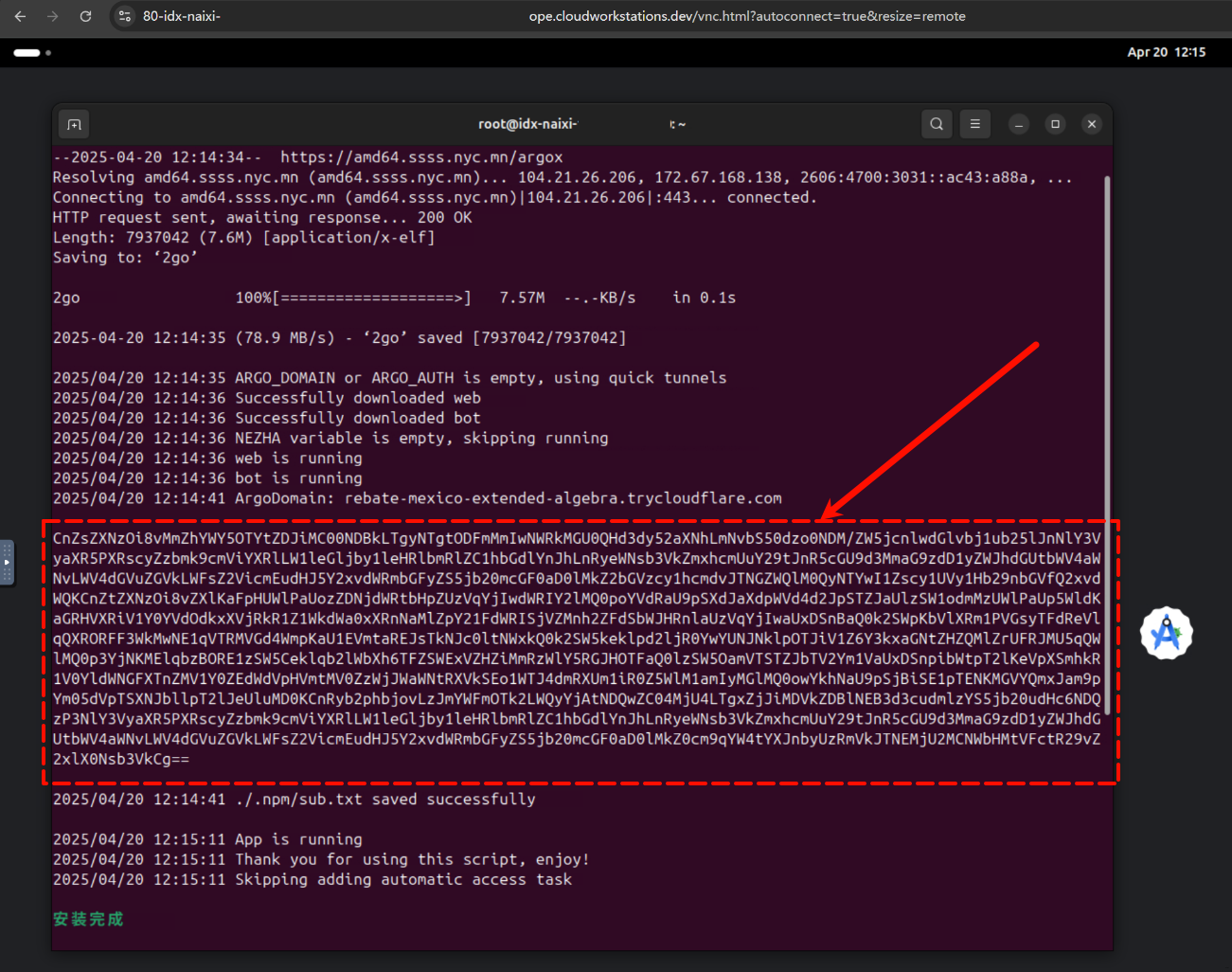This screenshot has height=972, width=1232.
Task: Focus the cloudworkstations.dev address bar URL
Action: pos(747,16)
